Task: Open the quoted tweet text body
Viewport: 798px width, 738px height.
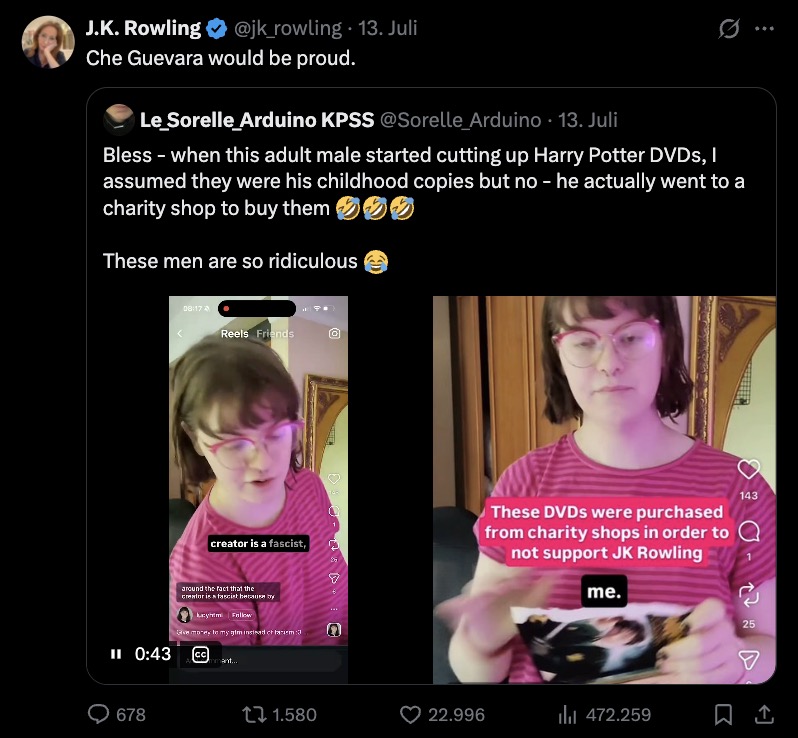Action: pos(423,208)
